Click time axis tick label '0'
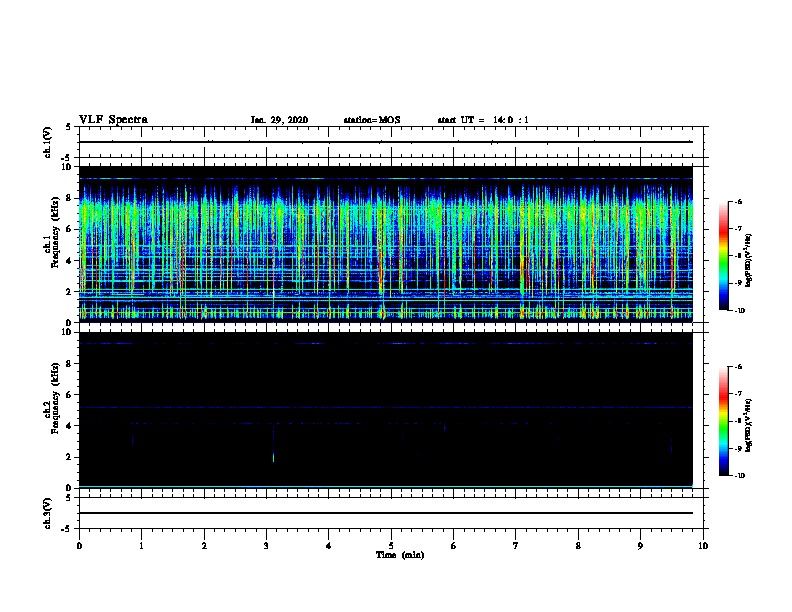Screen dimensions: 792x612 (79, 546)
